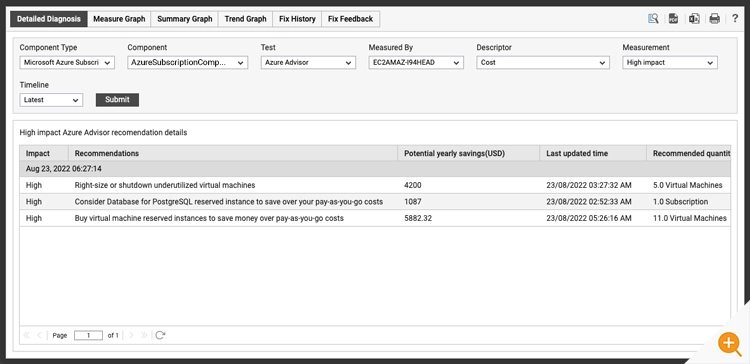Click the orange zoom-in magnifier icon

pos(729,343)
